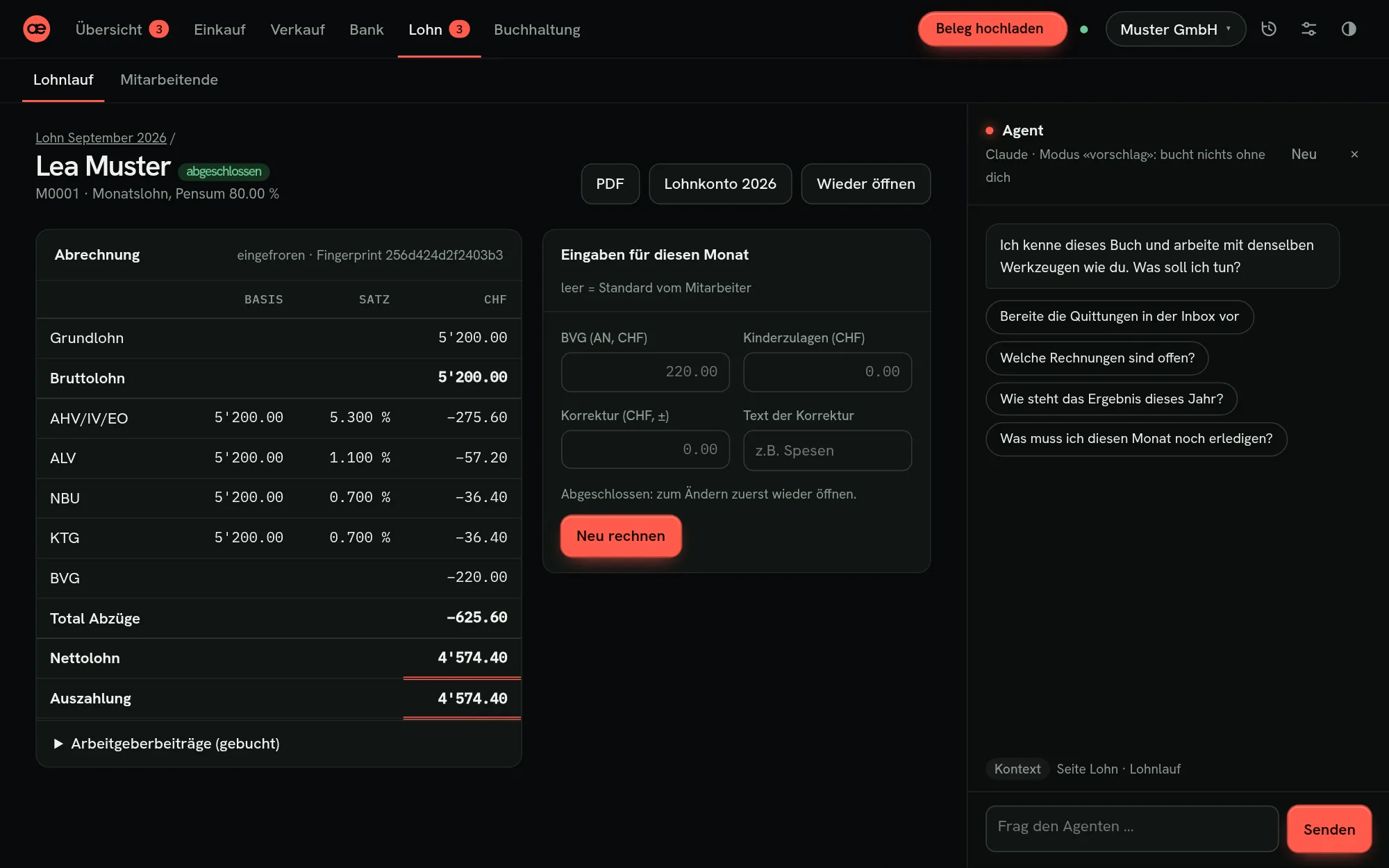Go to the Einkauf section
The width and height of the screenshot is (1389, 868).
219,29
